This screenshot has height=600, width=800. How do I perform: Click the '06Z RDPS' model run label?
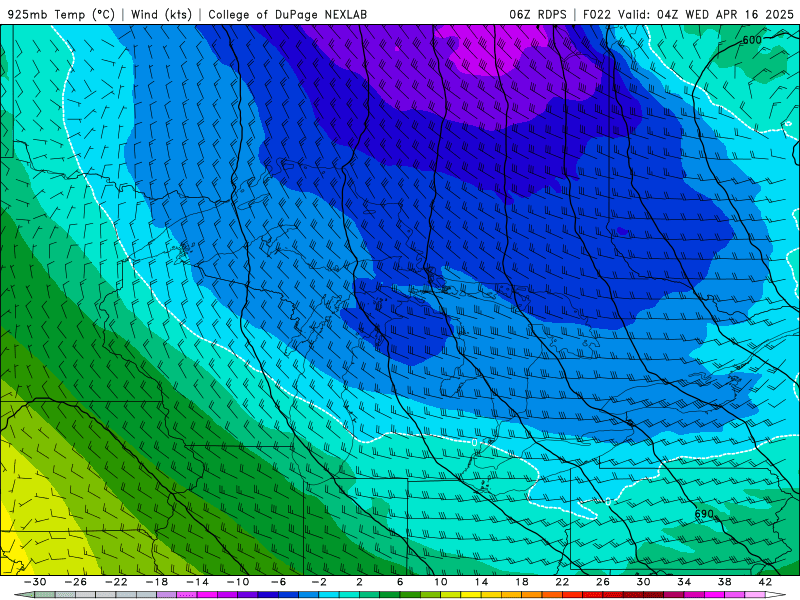tap(538, 14)
